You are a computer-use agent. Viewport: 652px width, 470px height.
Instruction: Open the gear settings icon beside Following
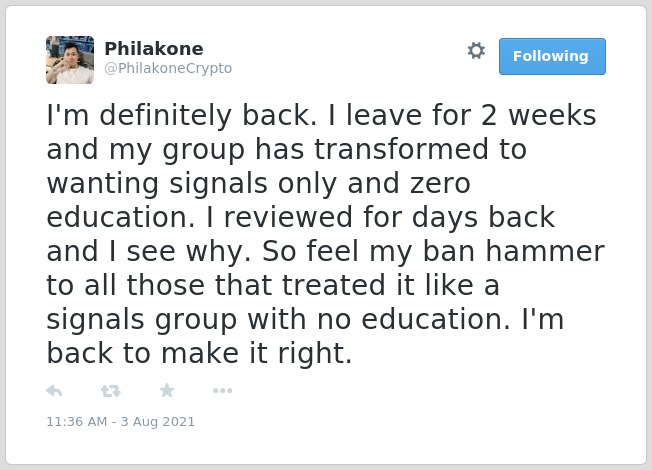click(x=476, y=51)
